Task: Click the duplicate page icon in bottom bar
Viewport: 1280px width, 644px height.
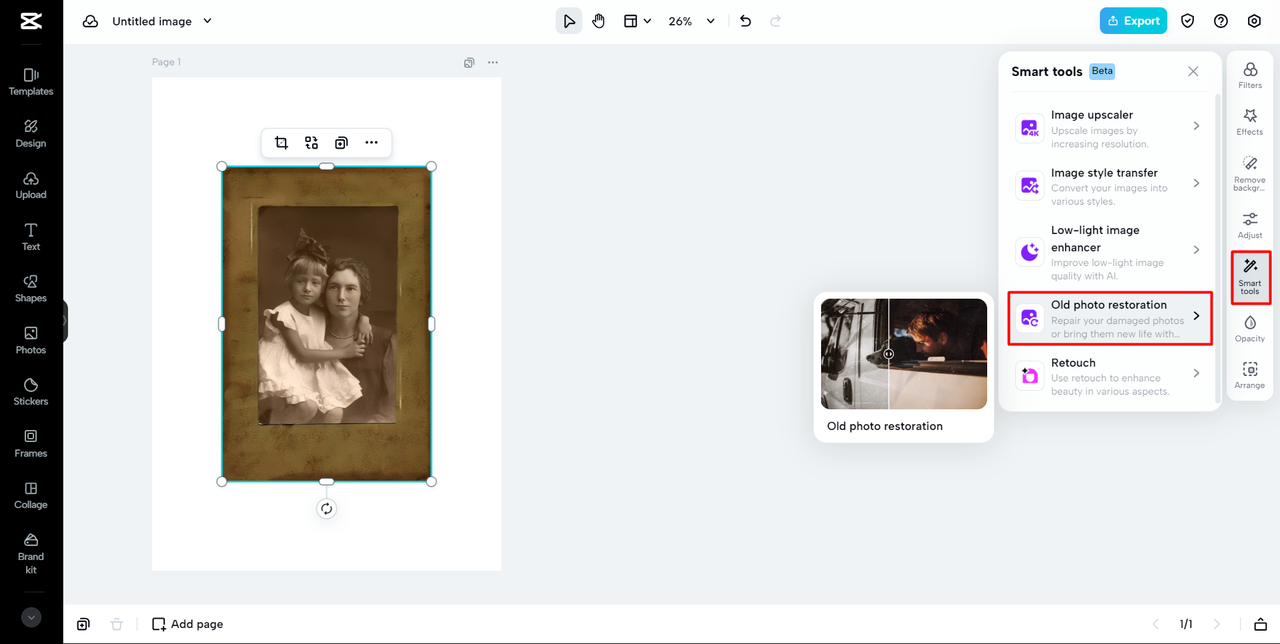Action: point(83,624)
